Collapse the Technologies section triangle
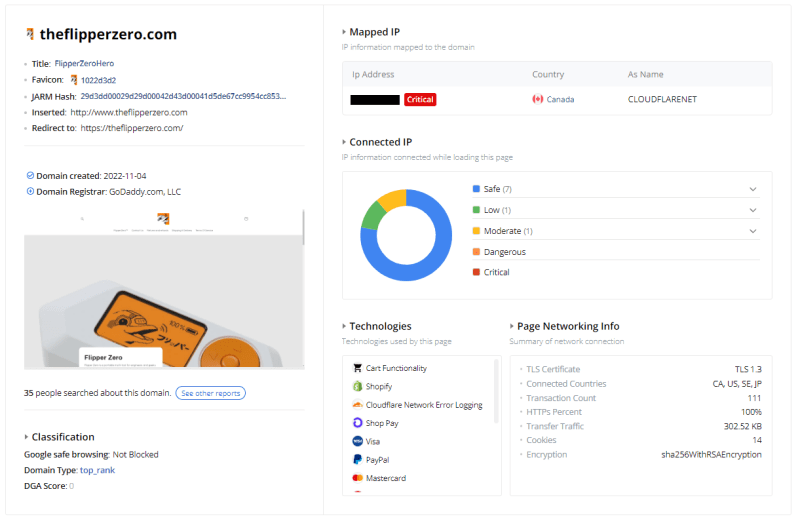800x523 pixels. coord(344,326)
